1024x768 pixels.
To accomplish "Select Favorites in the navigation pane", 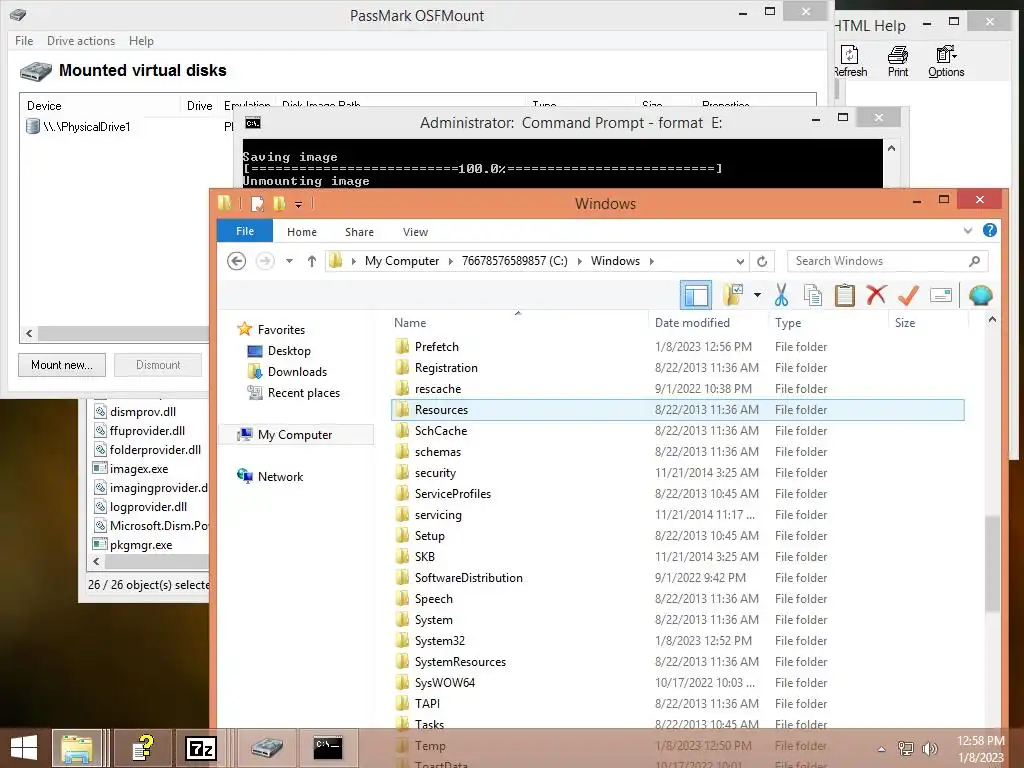I will click(281, 330).
